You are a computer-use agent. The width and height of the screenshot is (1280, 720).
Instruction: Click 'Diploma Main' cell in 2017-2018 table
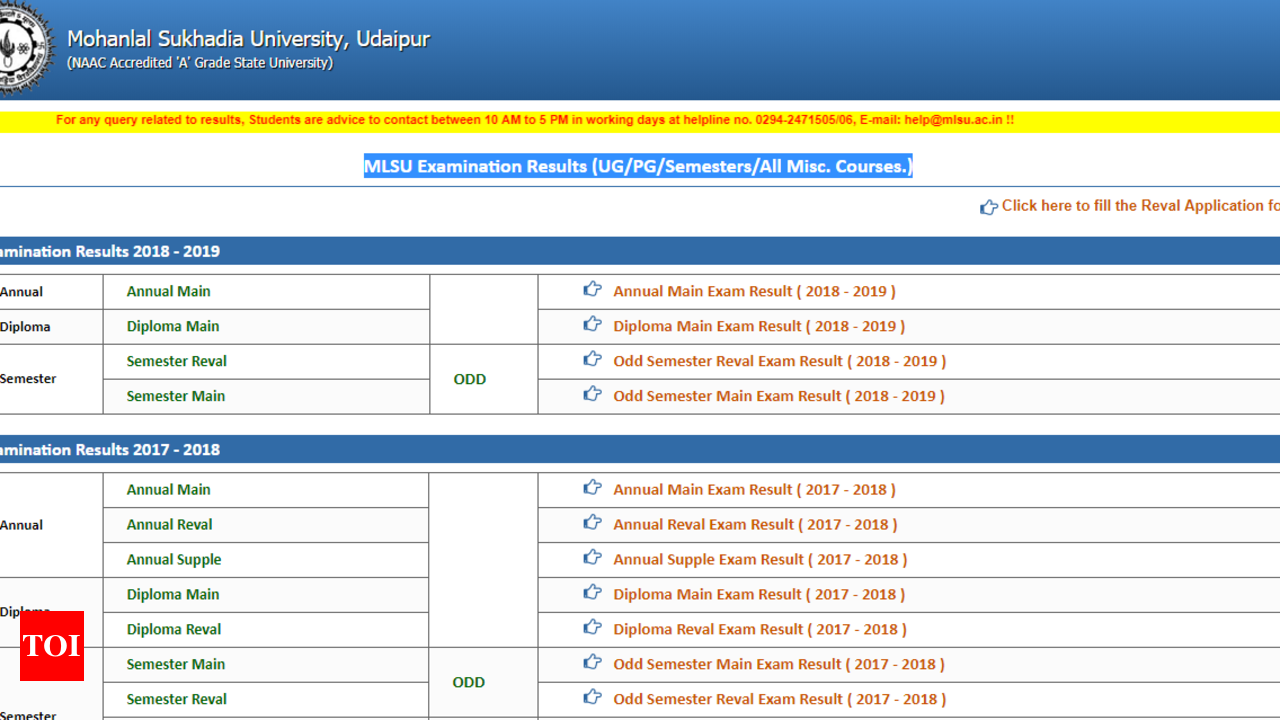pyautogui.click(x=266, y=595)
